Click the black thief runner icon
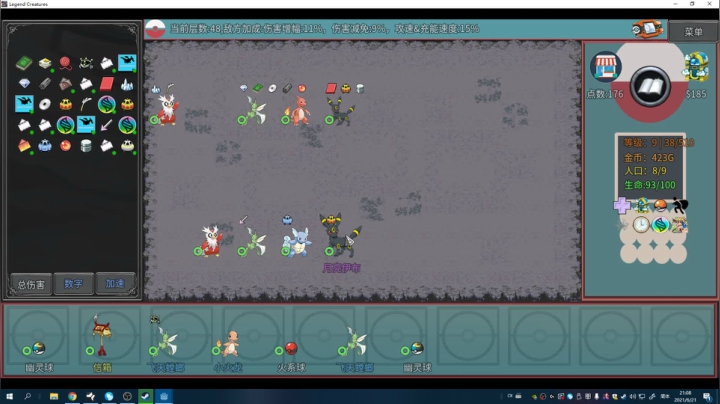This screenshot has height=404, width=720. click(679, 205)
